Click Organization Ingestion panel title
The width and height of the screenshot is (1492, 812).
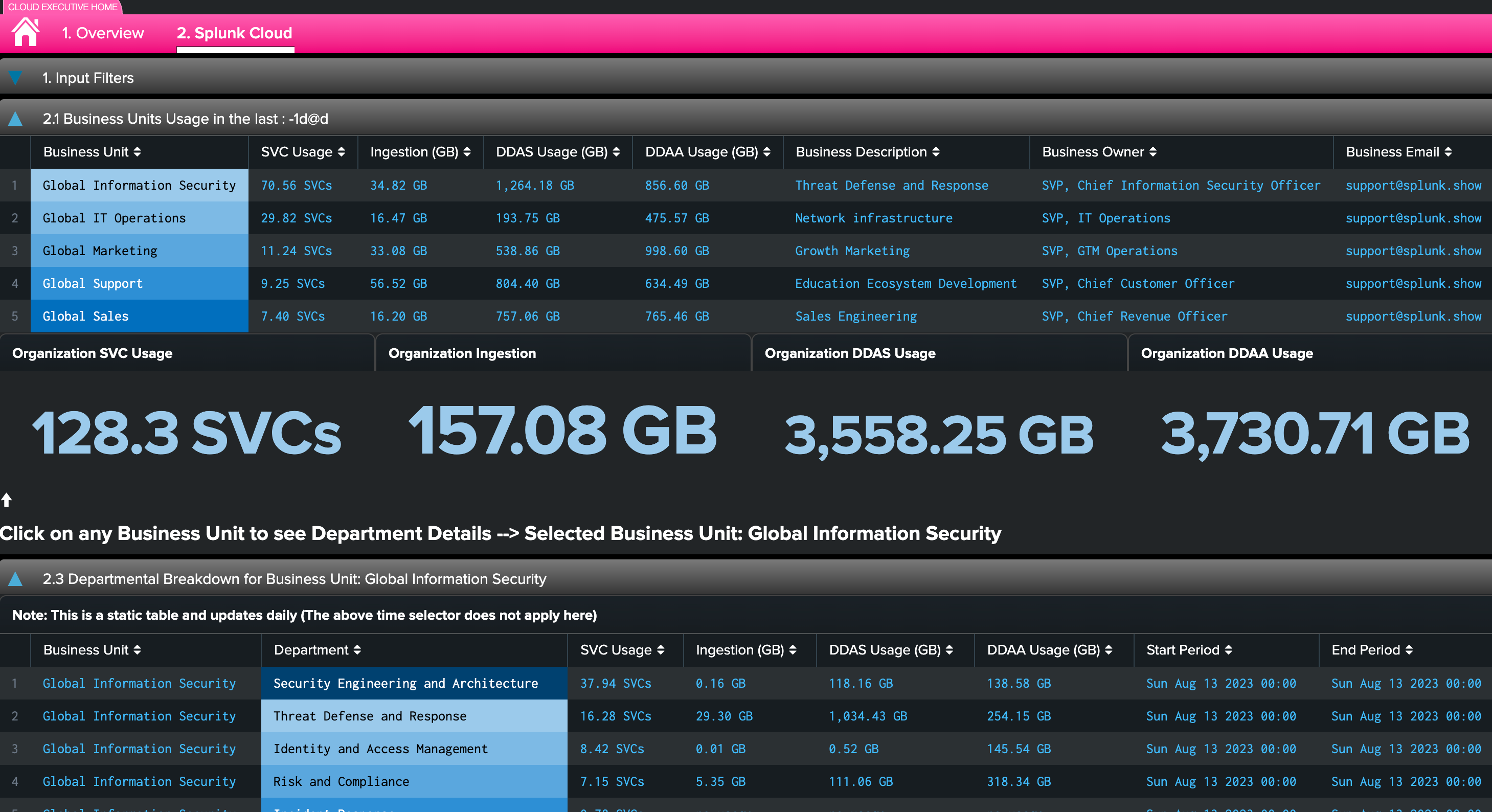pyautogui.click(x=462, y=353)
